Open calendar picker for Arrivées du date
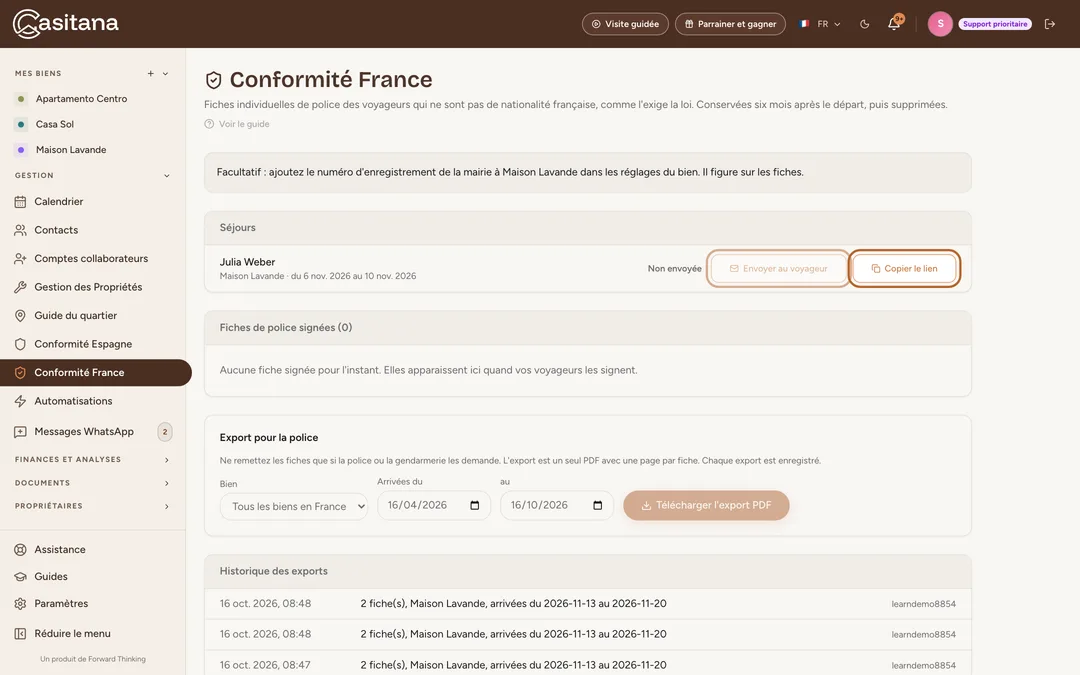The width and height of the screenshot is (1080, 675). point(475,506)
